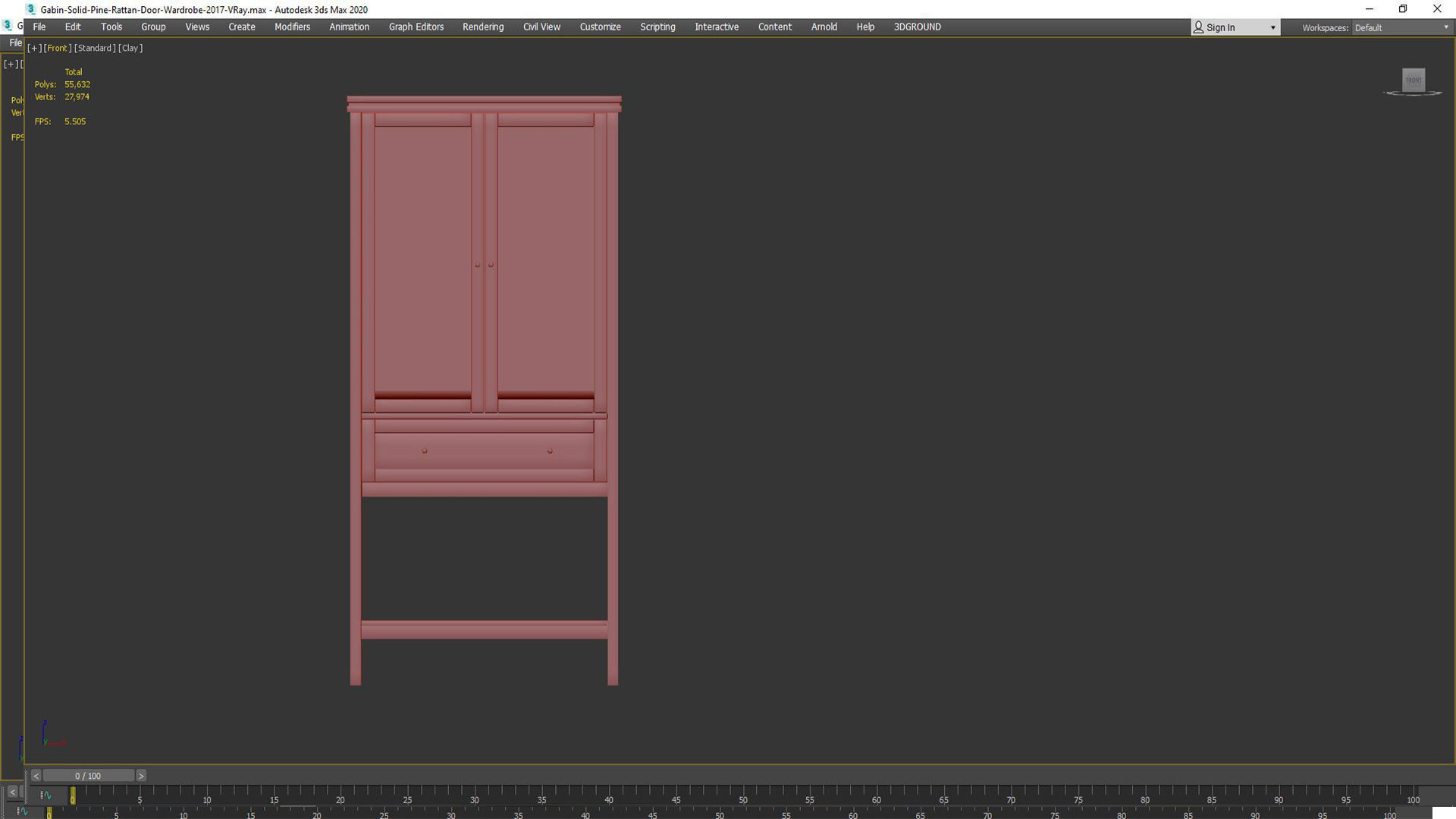Click the Polys count value 55,632
Image resolution: width=1456 pixels, height=819 pixels.
[77, 84]
